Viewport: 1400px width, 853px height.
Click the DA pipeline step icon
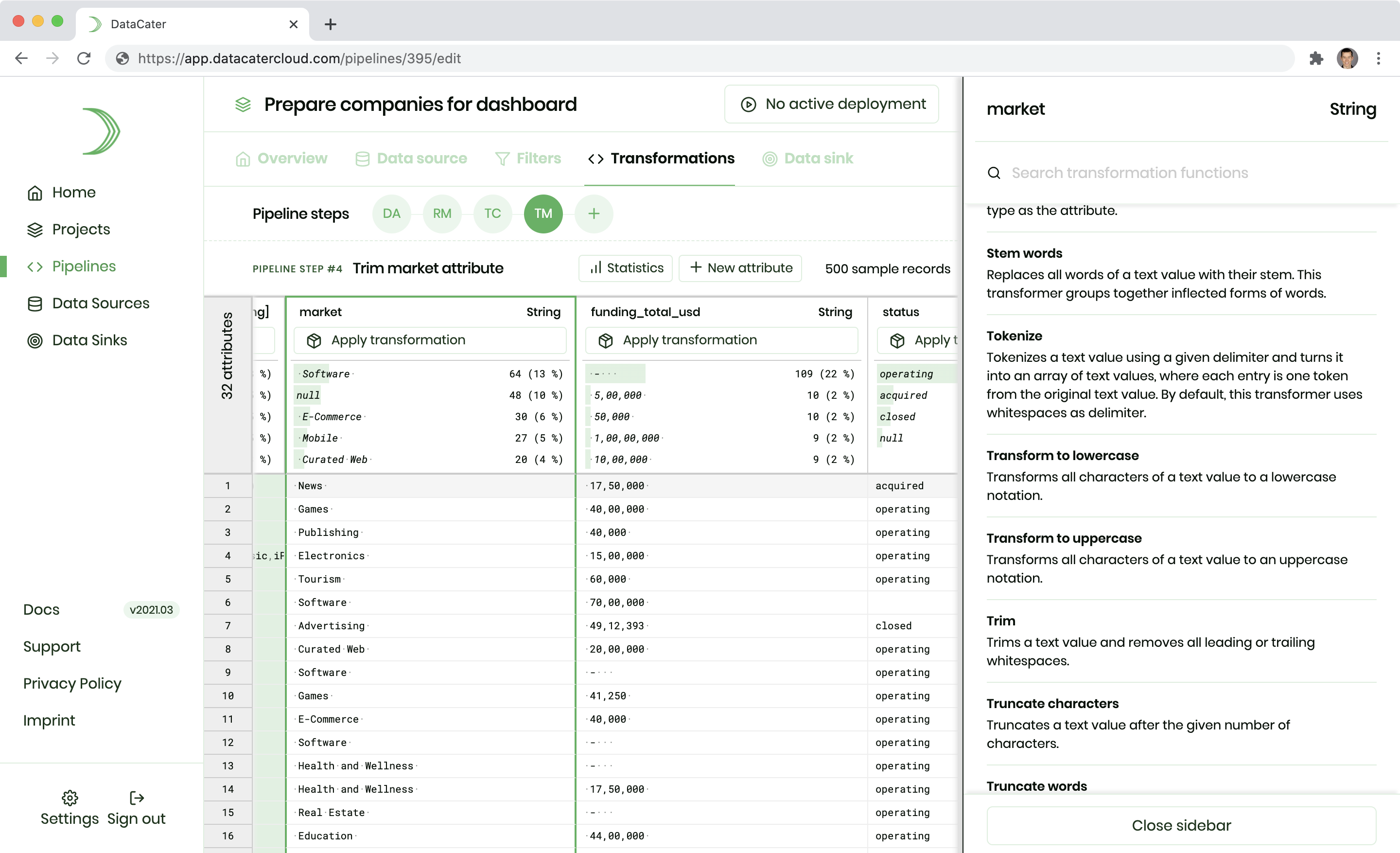(392, 213)
